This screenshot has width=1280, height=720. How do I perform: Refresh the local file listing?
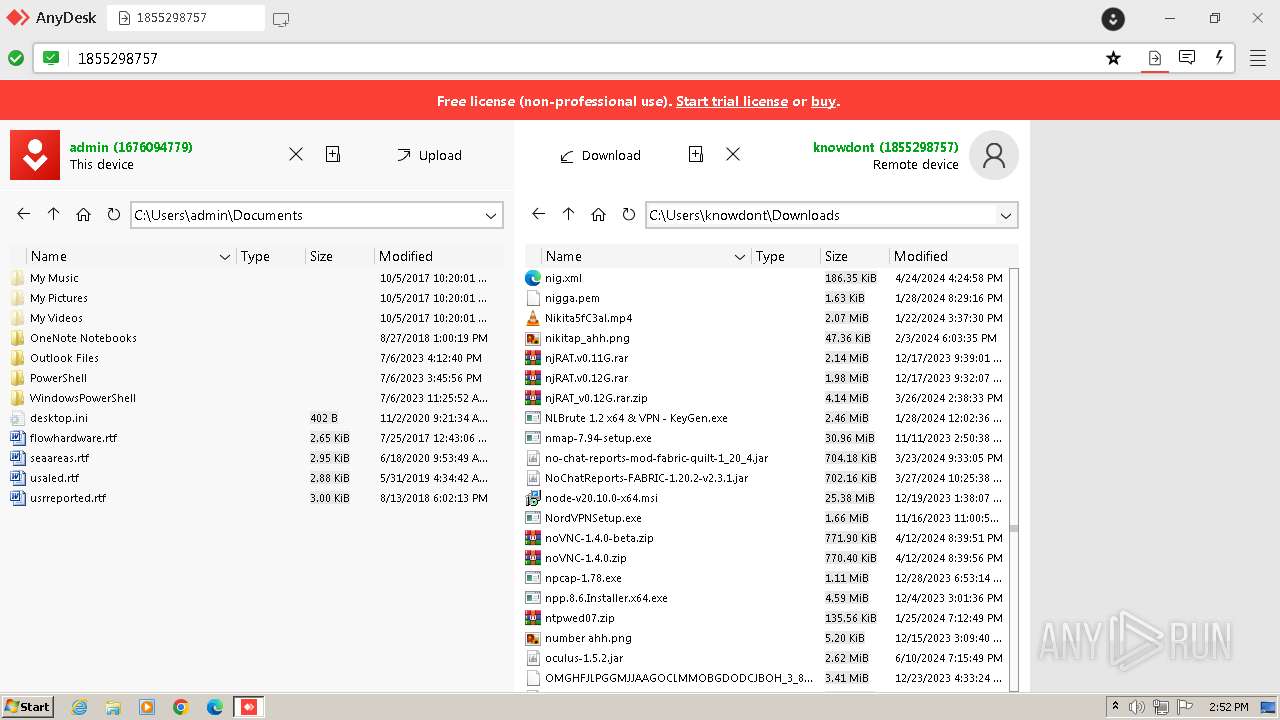113,214
